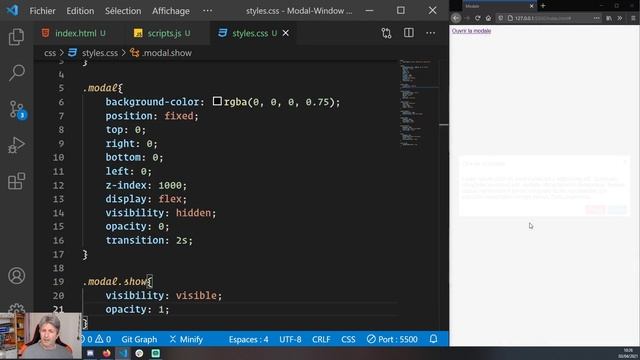Image resolution: width=640 pixels, height=360 pixels.
Task: Click the green app icon in taskbar
Action: 156,353
